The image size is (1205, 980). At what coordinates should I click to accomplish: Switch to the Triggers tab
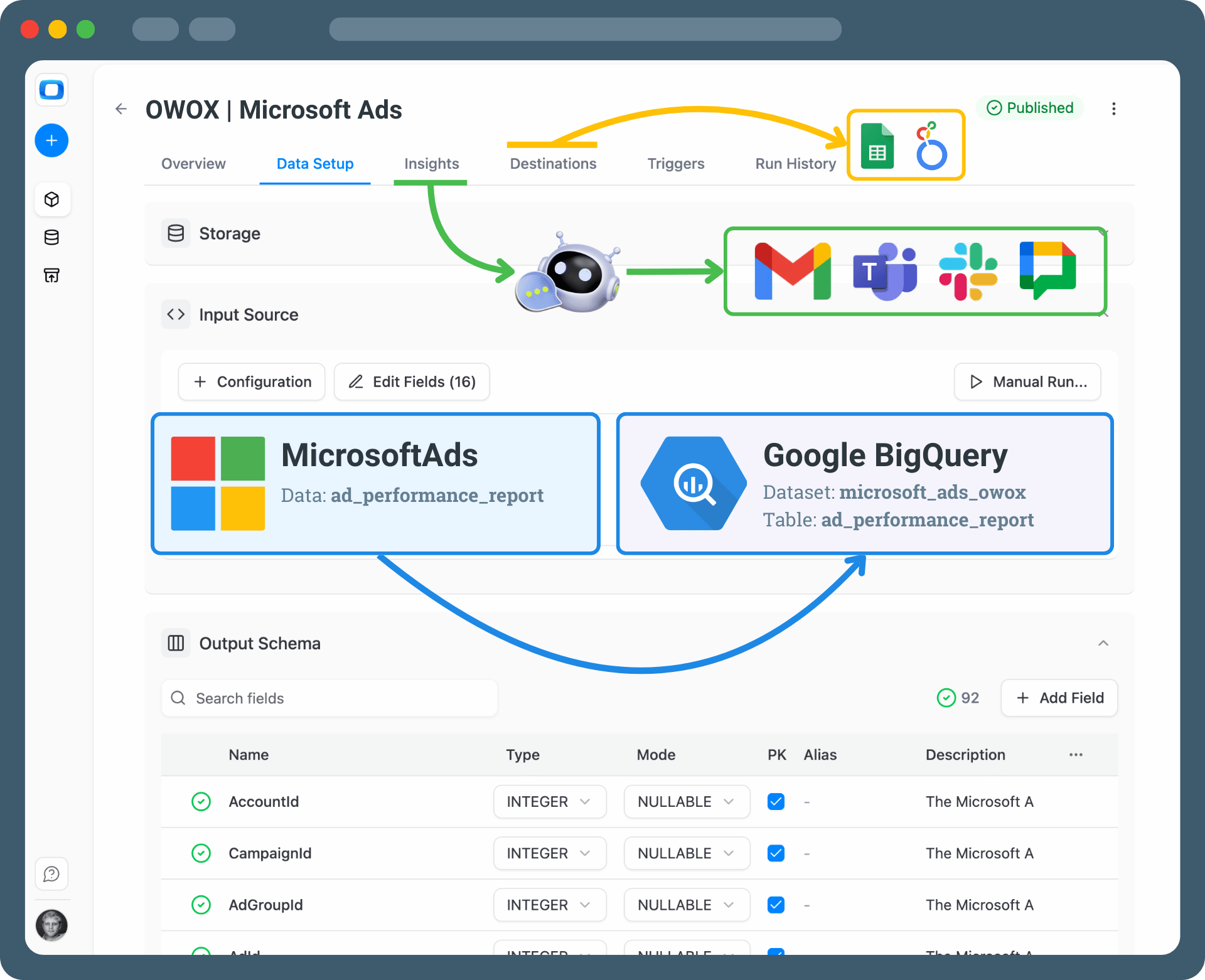pyautogui.click(x=675, y=164)
